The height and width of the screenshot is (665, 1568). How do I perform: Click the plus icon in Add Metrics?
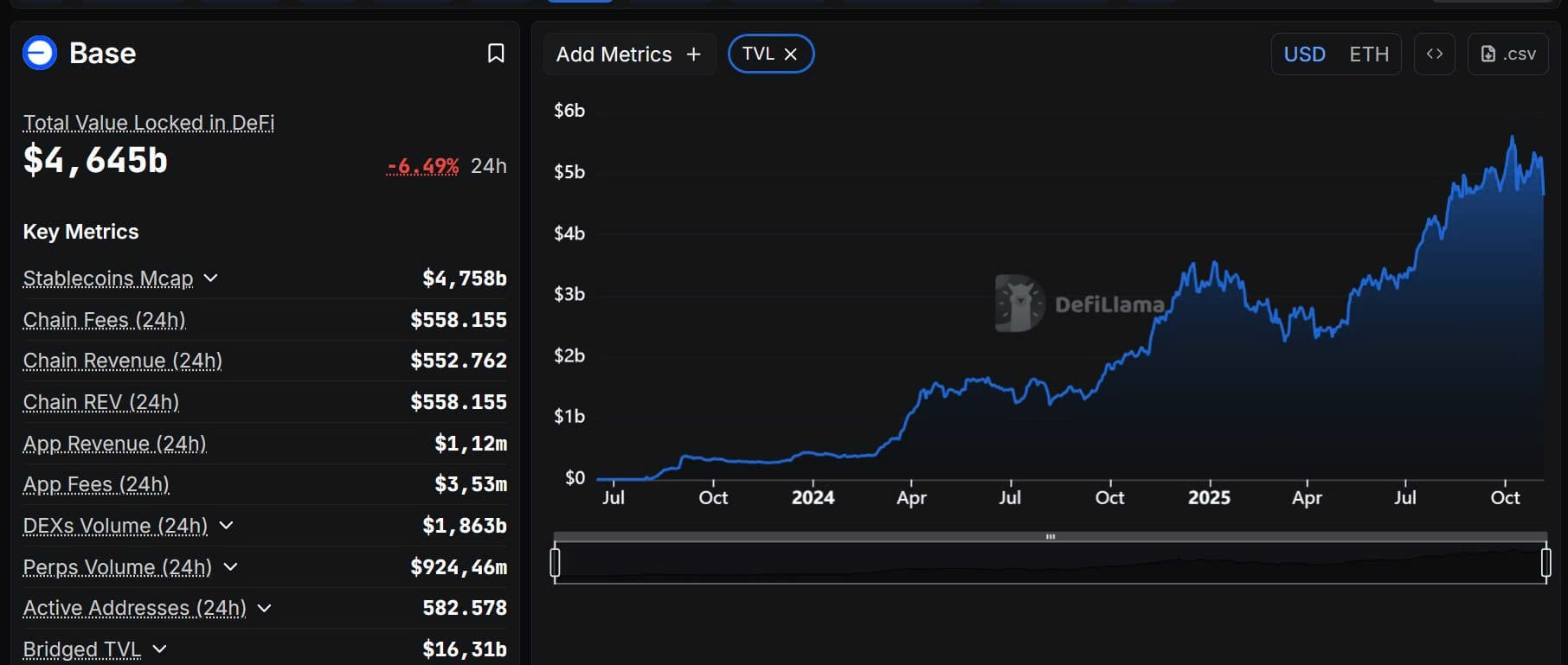pos(693,54)
